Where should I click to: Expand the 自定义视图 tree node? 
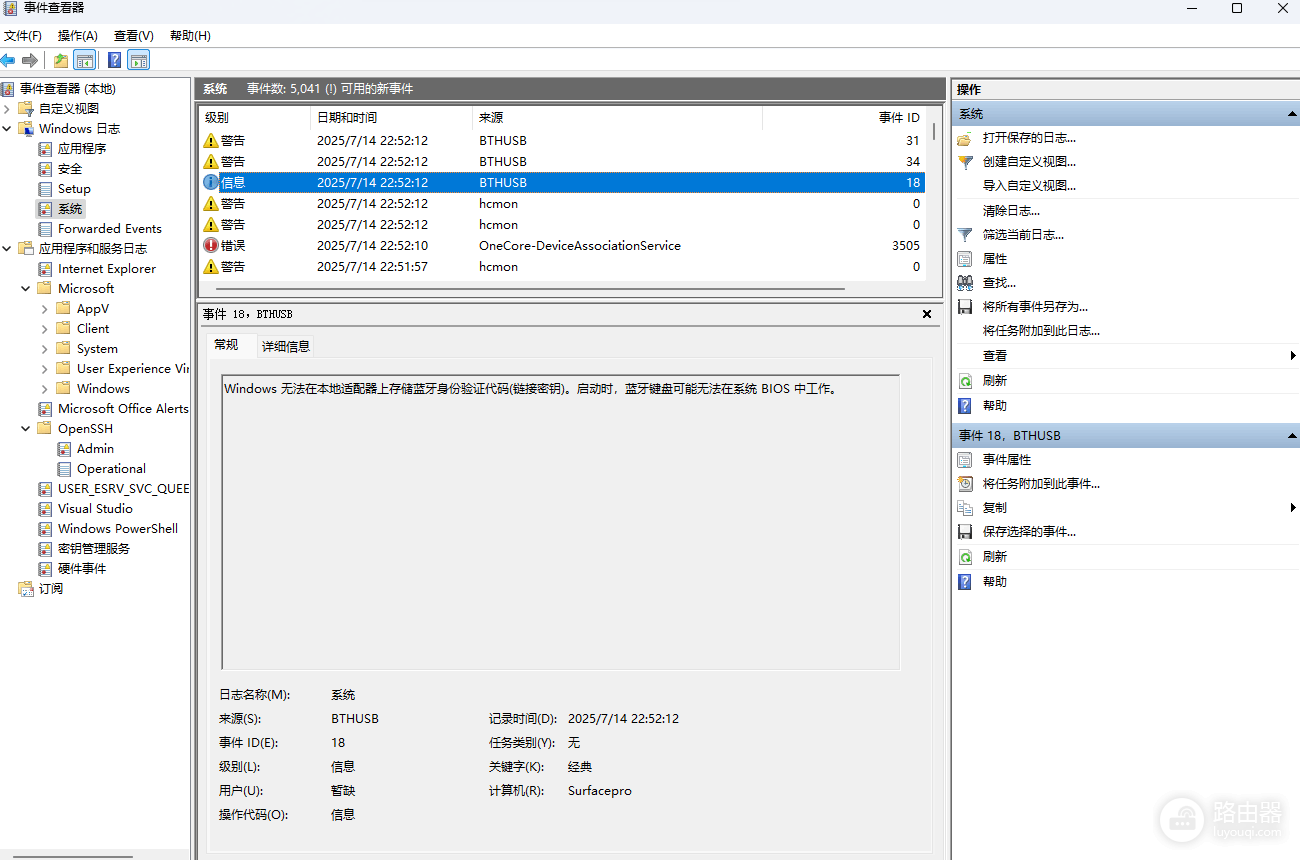[x=7, y=109]
